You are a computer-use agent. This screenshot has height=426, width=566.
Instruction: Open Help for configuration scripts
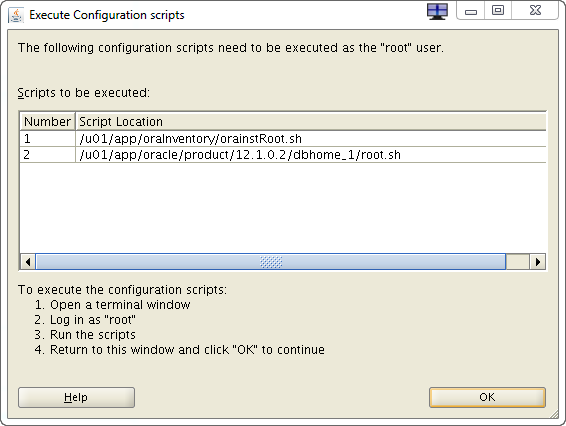coord(76,397)
